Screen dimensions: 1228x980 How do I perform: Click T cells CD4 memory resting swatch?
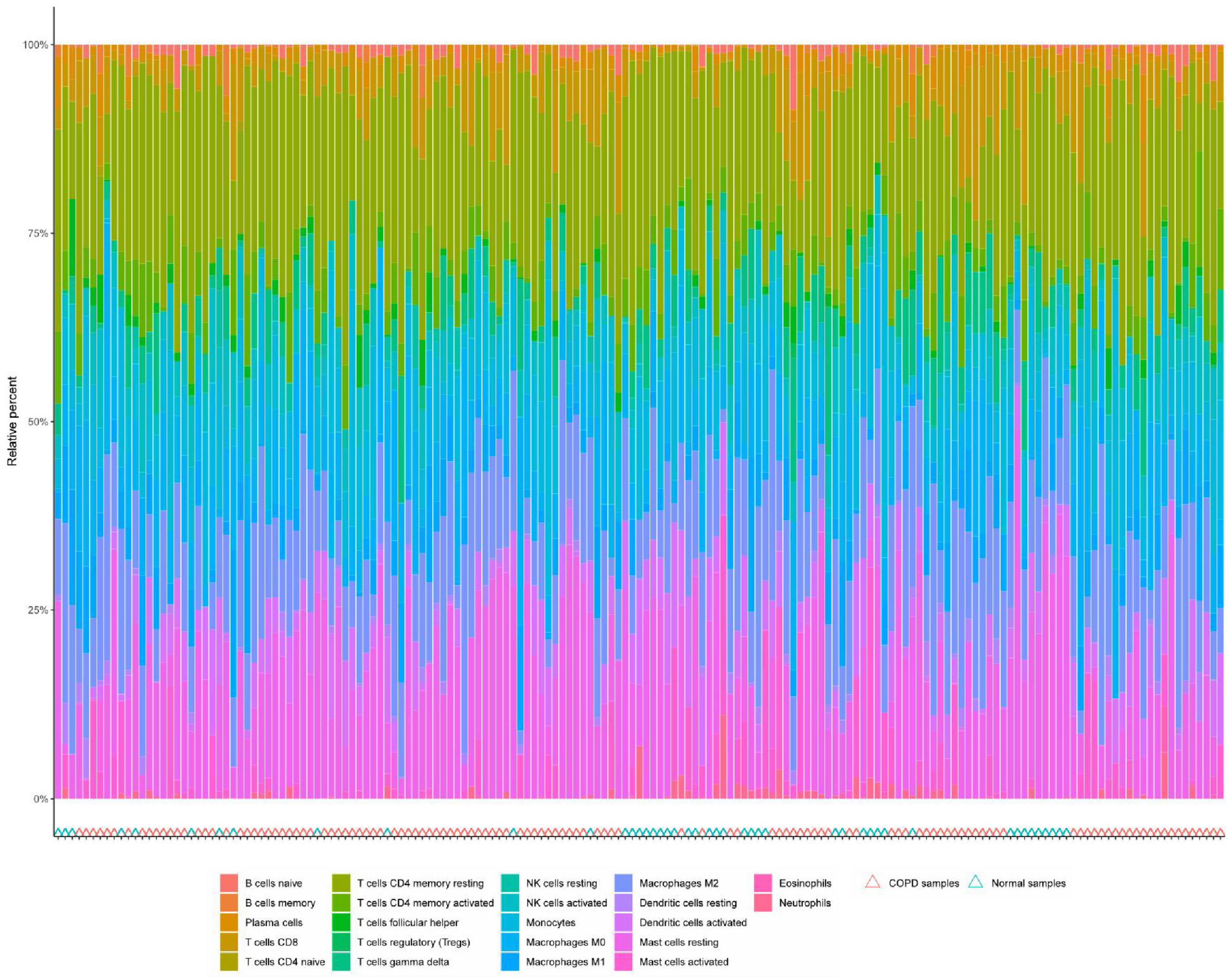click(x=341, y=883)
